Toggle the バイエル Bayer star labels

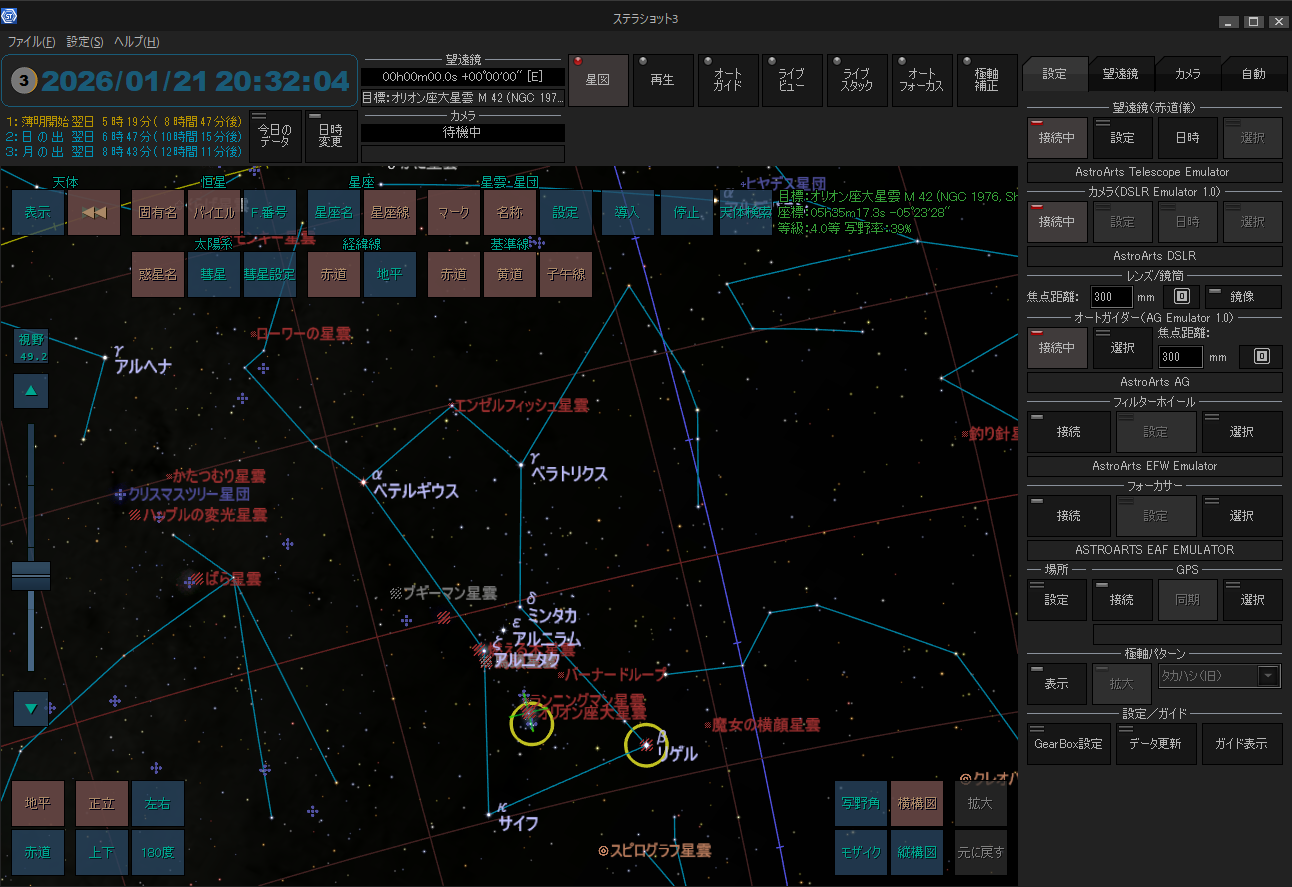click(214, 213)
